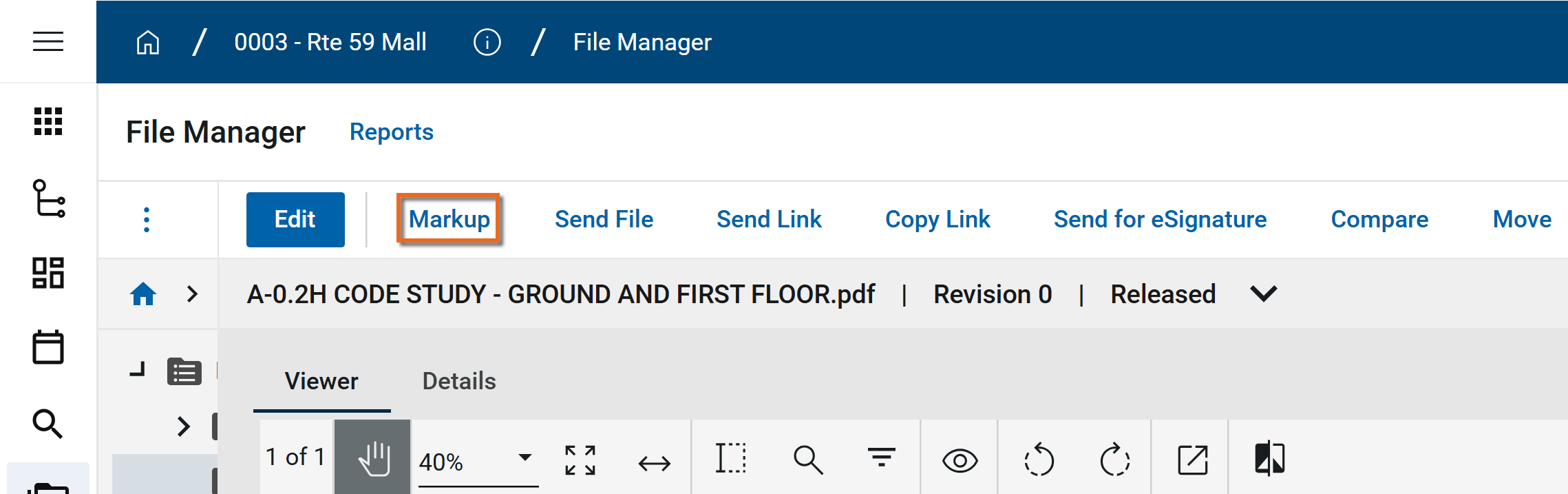The image size is (1568, 494).
Task: Toggle the eye visibility icon in viewer
Action: (x=960, y=460)
